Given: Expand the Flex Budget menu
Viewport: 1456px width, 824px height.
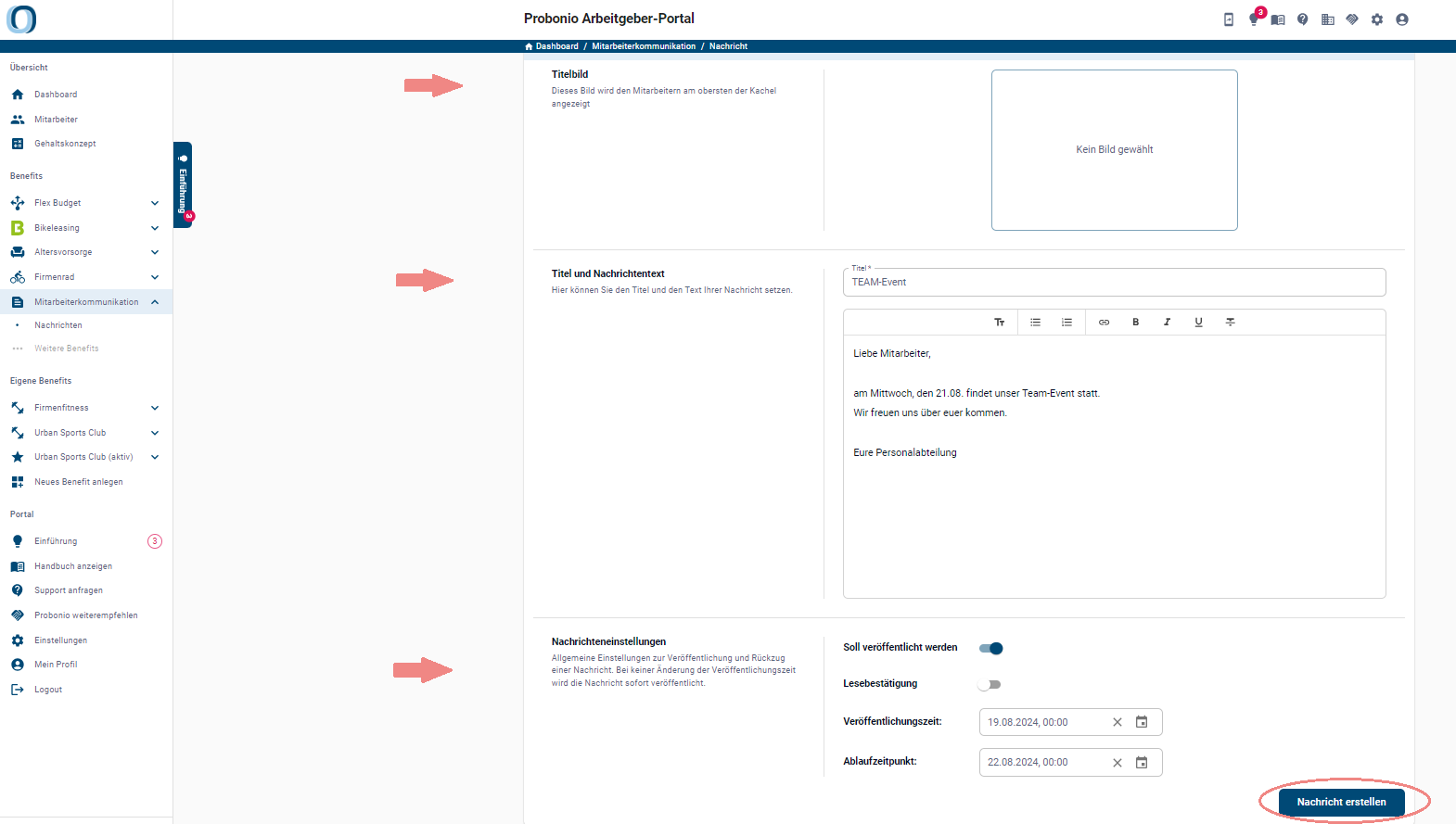Looking at the screenshot, I should click(x=155, y=203).
